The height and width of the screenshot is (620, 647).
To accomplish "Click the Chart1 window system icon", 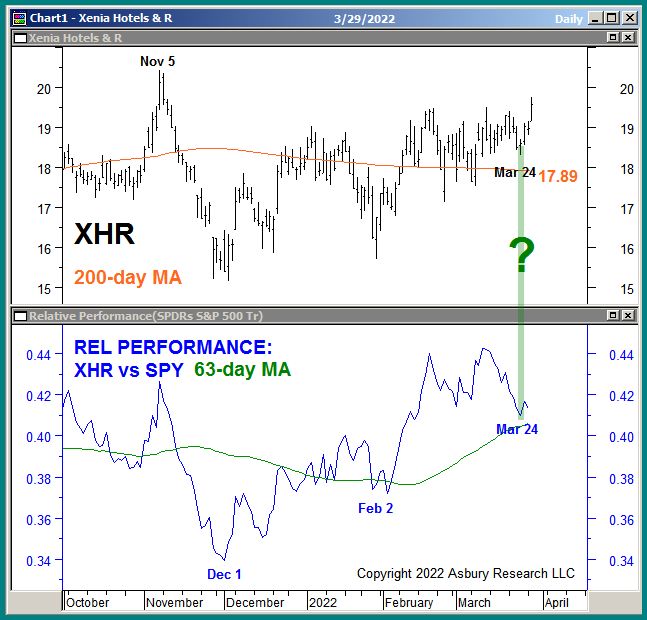I will pos(17,18).
